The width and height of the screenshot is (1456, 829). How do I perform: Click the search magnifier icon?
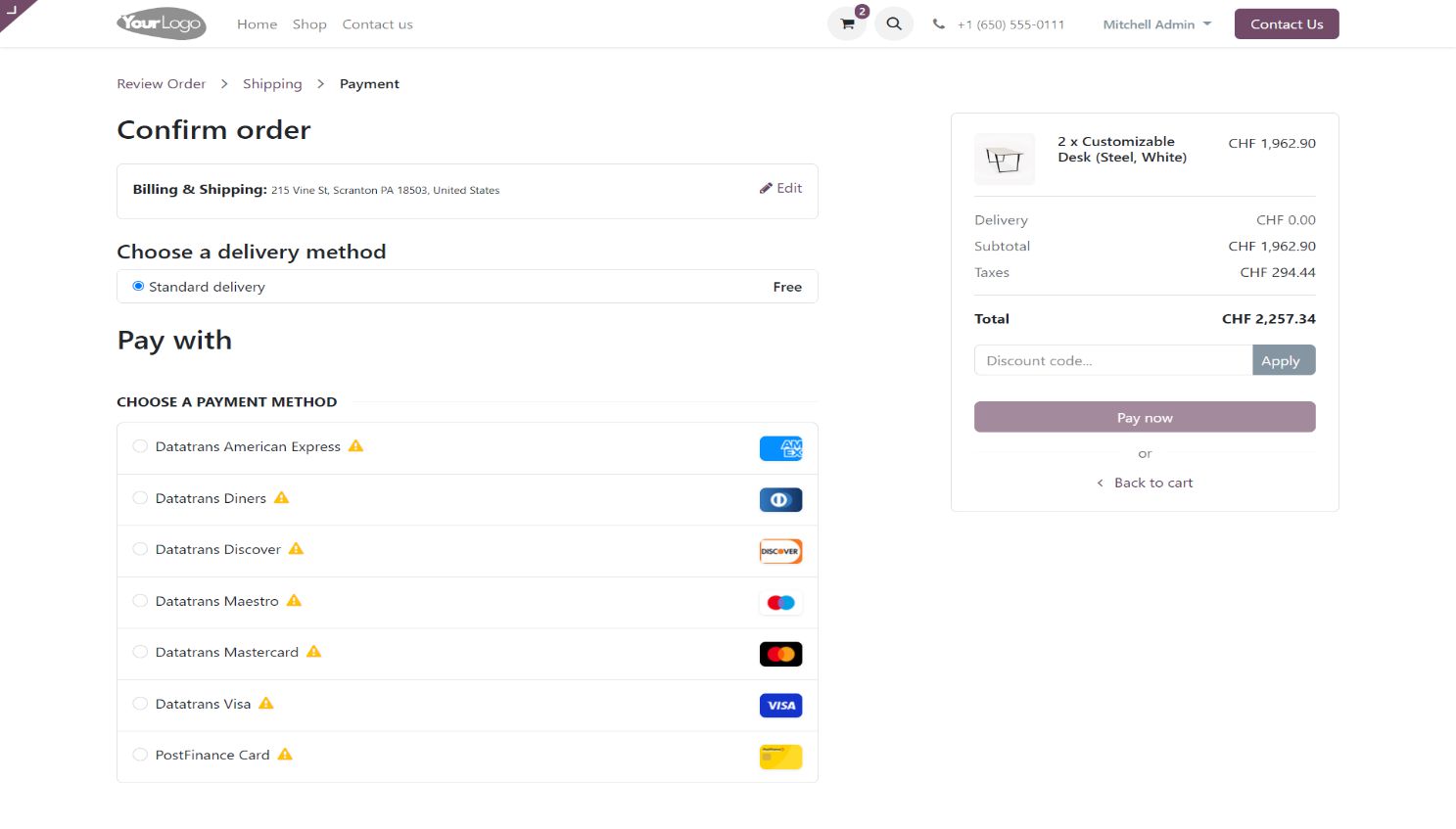(894, 24)
